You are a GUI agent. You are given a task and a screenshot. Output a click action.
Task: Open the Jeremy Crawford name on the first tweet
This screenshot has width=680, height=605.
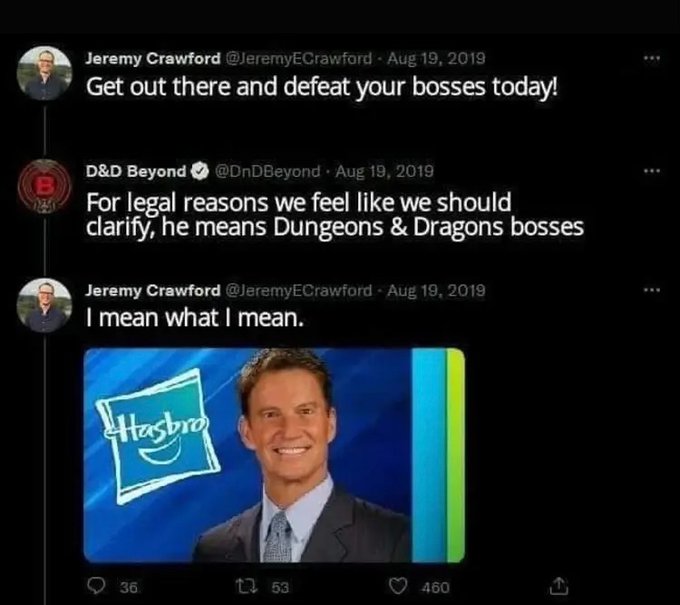click(x=153, y=58)
